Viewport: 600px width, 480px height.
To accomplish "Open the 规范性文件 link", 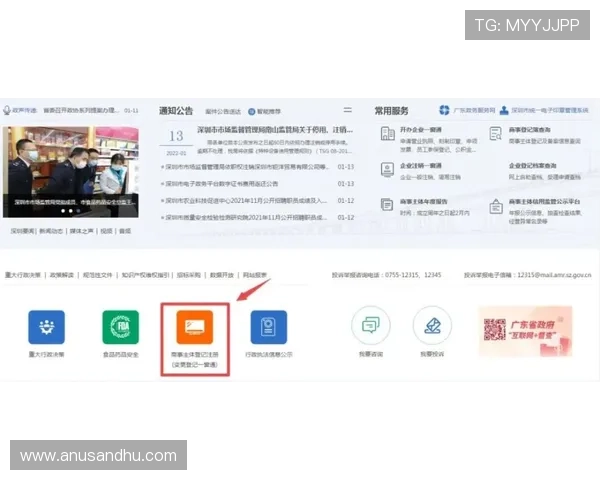I will [x=98, y=275].
